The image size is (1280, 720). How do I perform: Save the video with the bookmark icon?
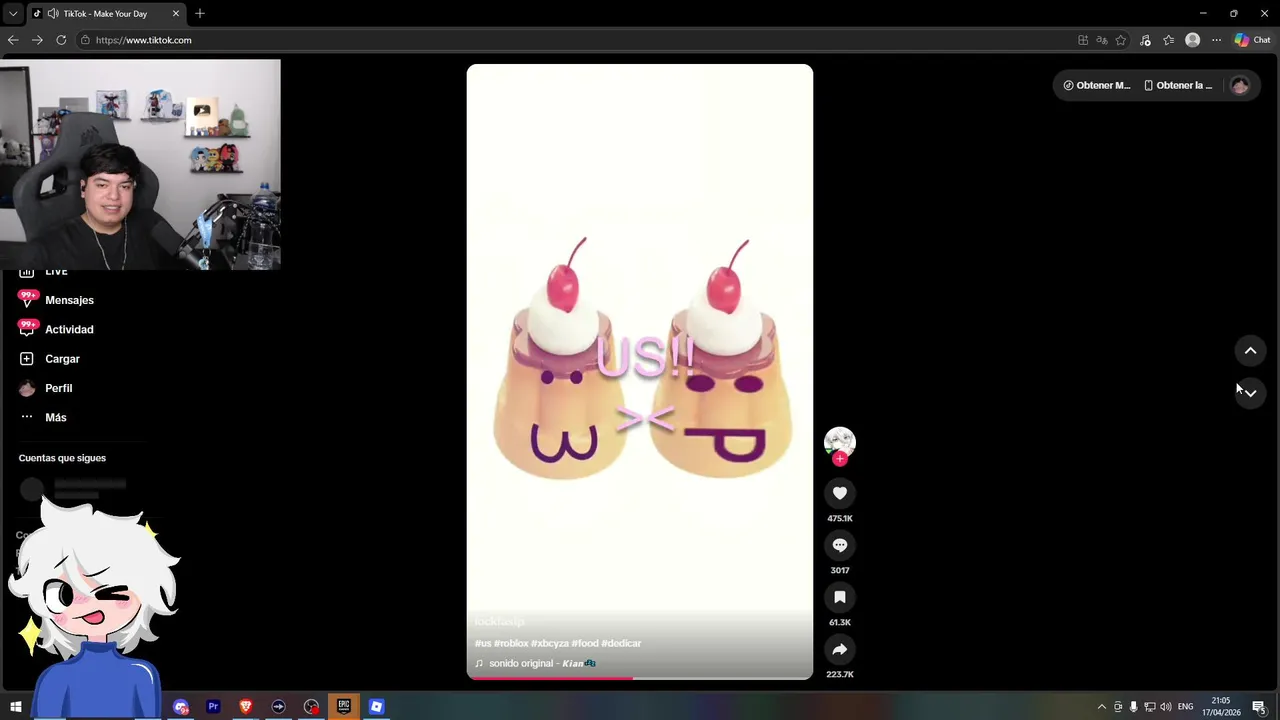[840, 597]
